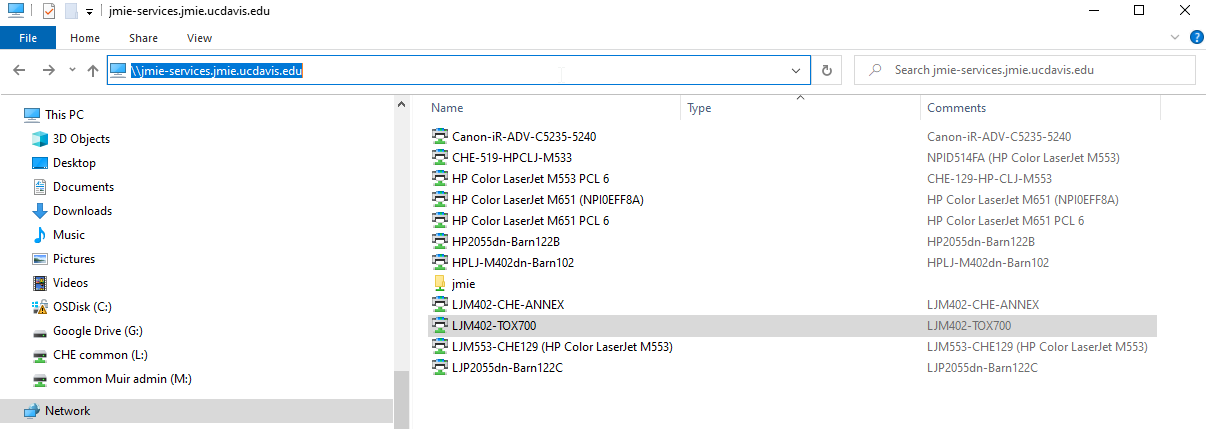Open the address bar history dropdown
1206x429 pixels.
797,70
